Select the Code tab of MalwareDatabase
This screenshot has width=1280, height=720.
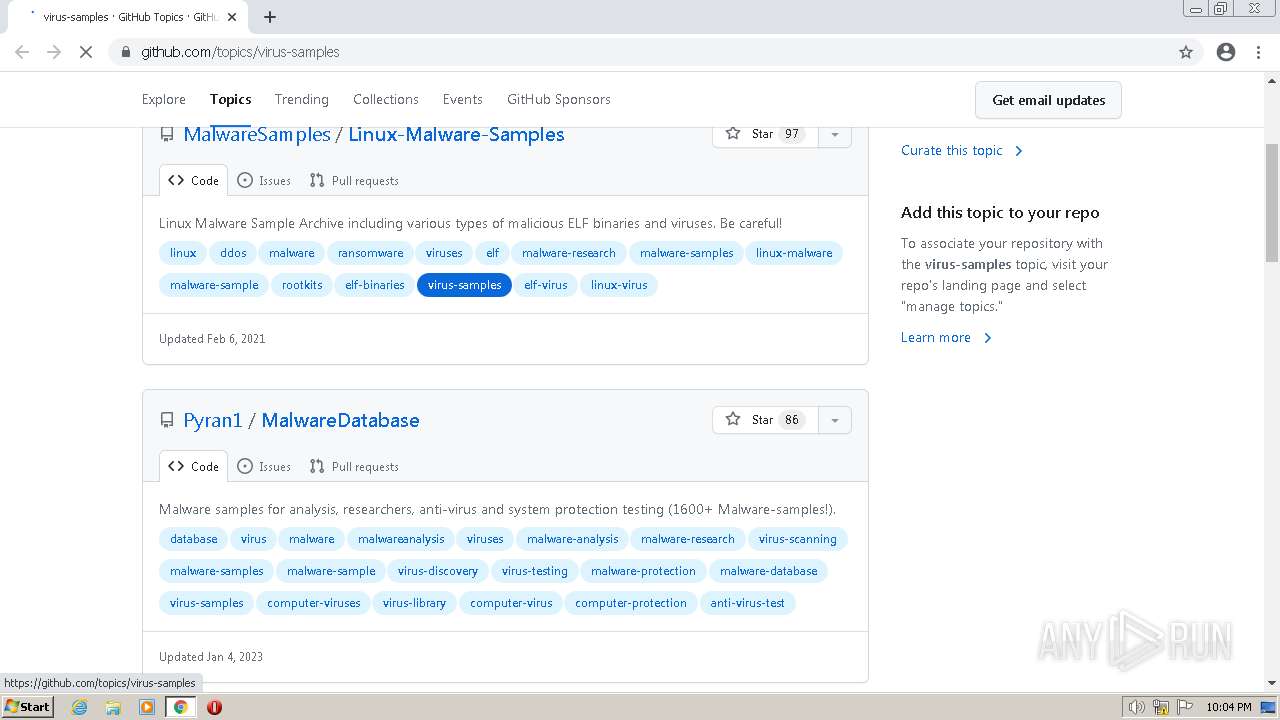(194, 466)
